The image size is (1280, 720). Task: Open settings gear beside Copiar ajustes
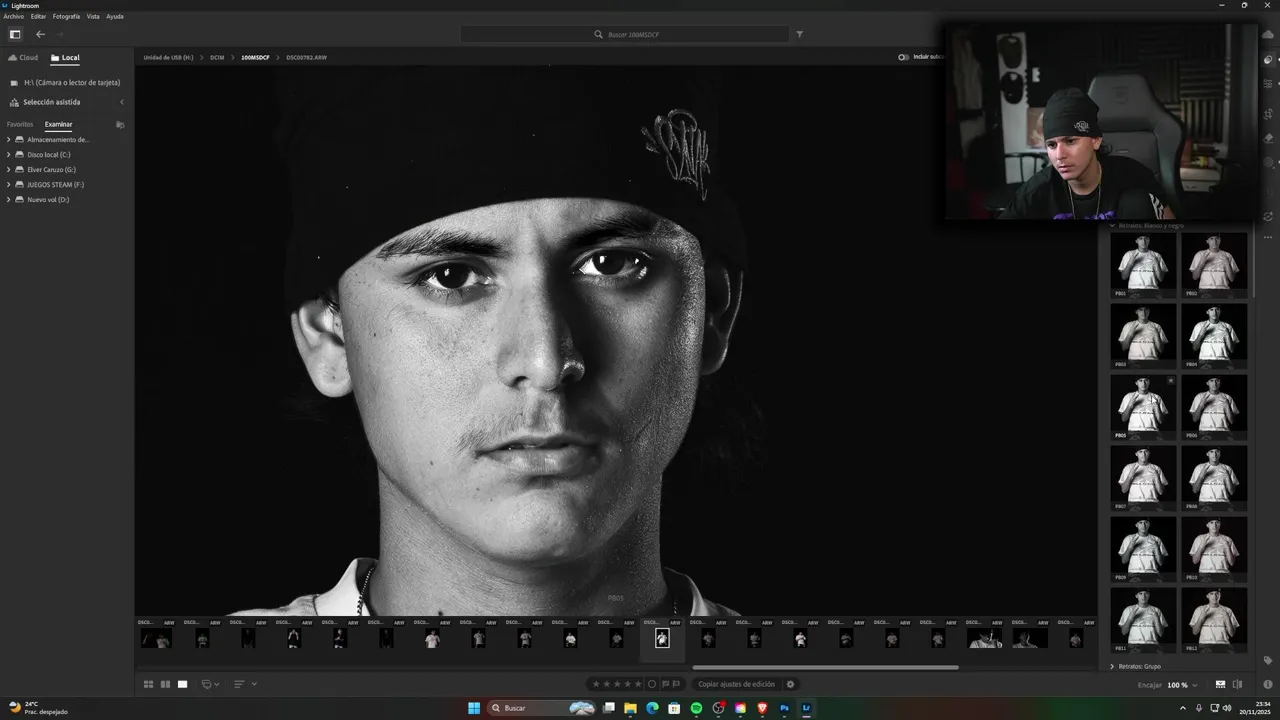790,684
